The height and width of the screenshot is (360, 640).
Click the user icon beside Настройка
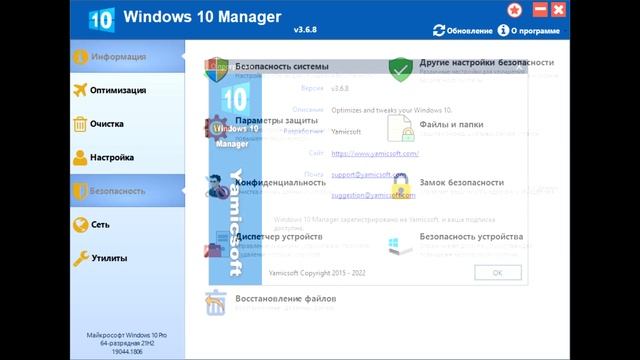pyautogui.click(x=80, y=158)
